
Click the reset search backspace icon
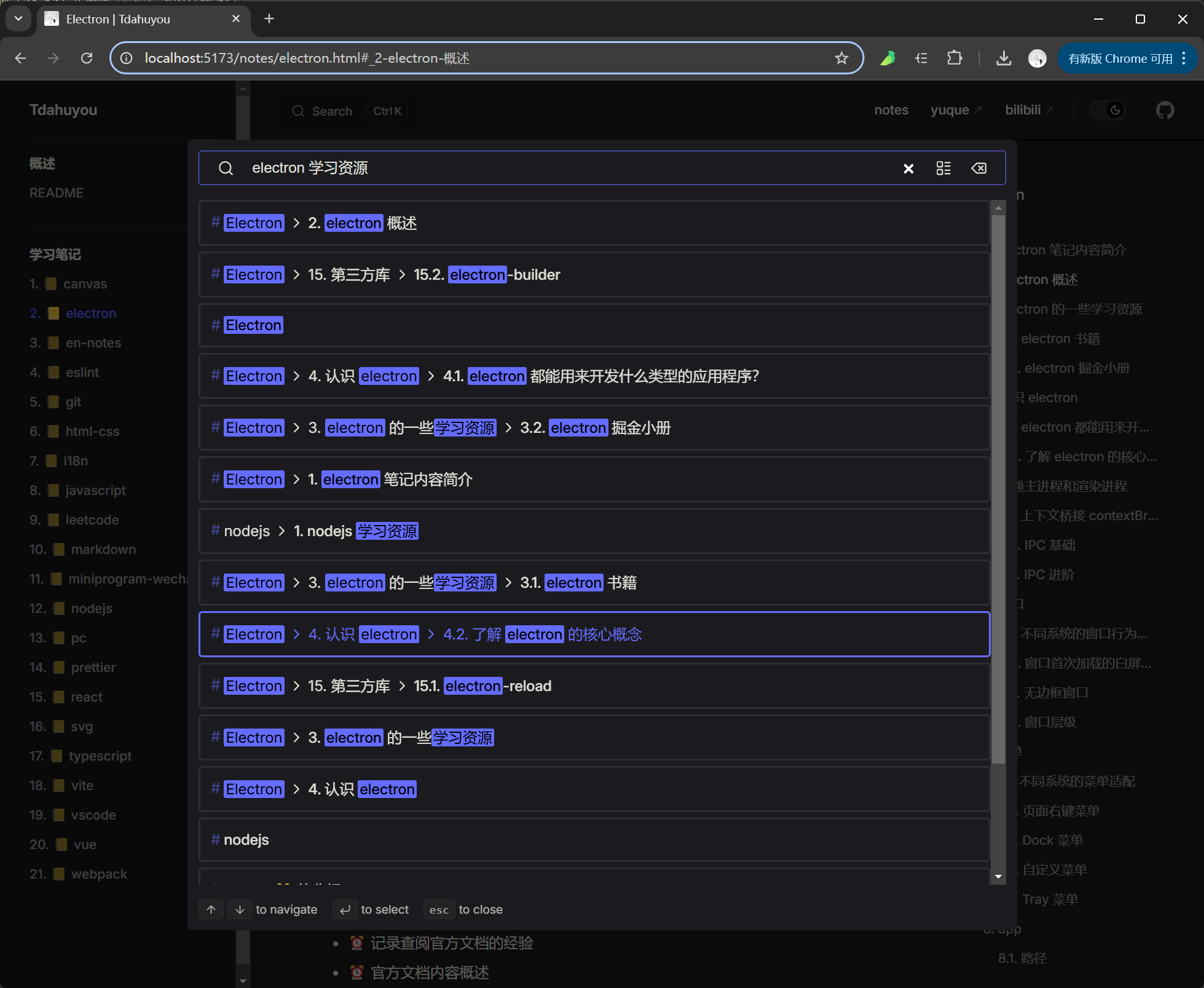(x=979, y=168)
